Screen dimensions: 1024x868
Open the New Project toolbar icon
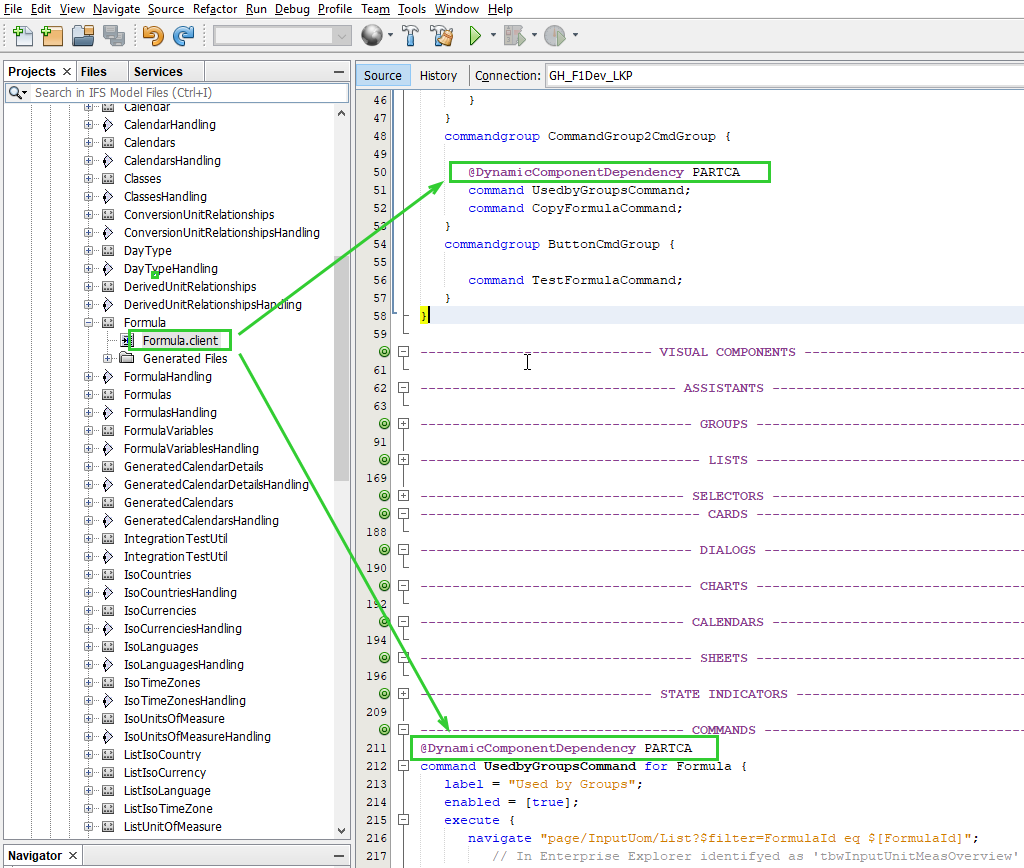[x=51, y=35]
